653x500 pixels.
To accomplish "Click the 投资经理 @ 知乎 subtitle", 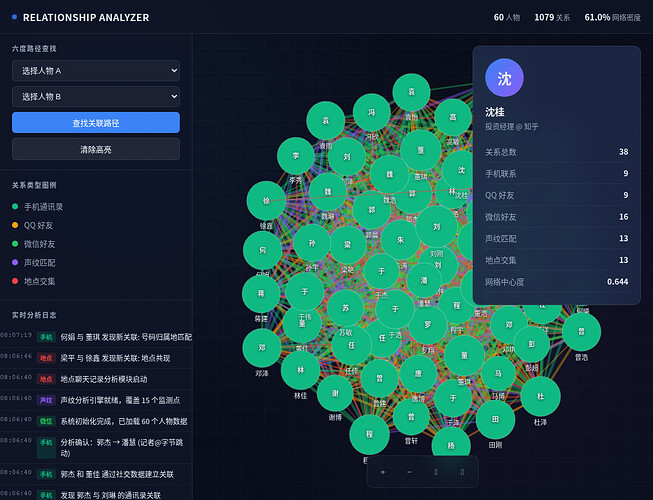I will coord(511,127).
